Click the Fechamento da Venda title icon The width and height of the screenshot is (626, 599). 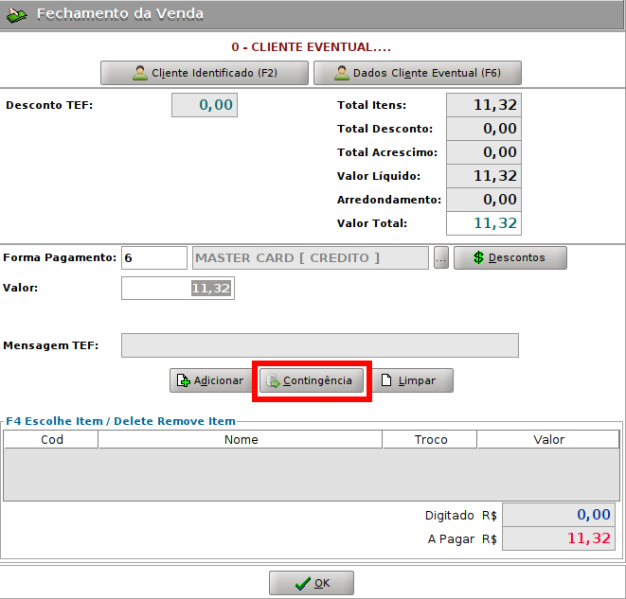point(17,15)
